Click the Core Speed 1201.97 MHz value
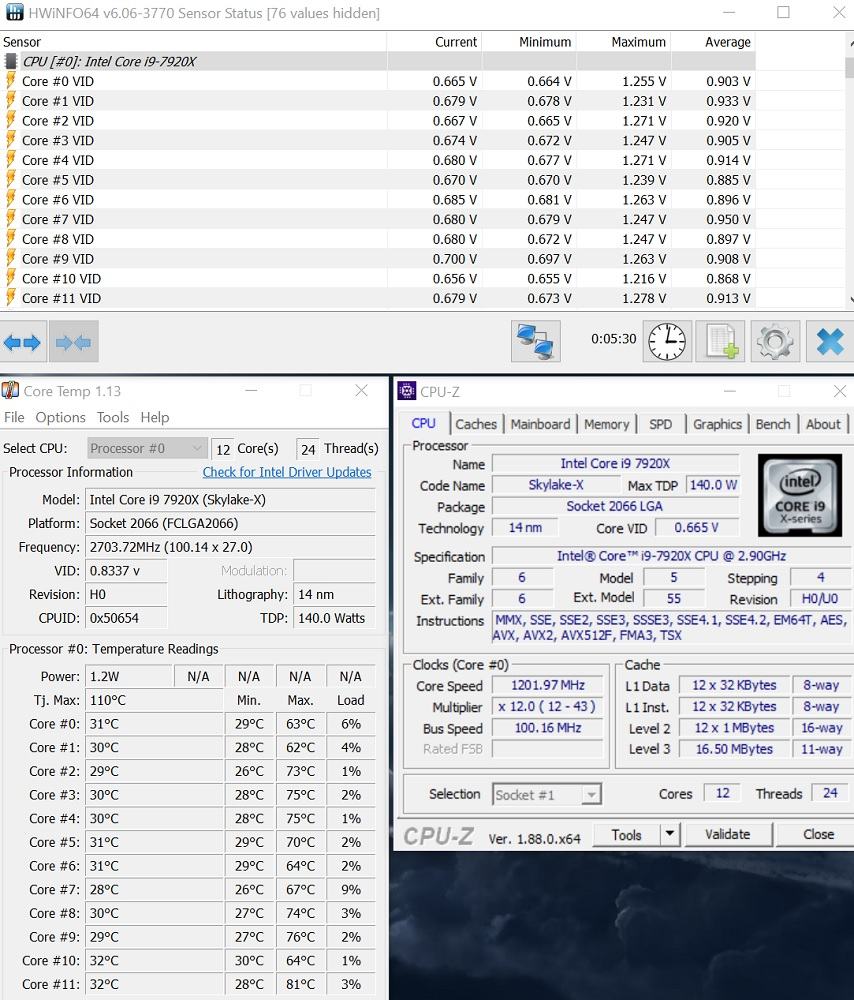This screenshot has width=854, height=1000. [547, 686]
